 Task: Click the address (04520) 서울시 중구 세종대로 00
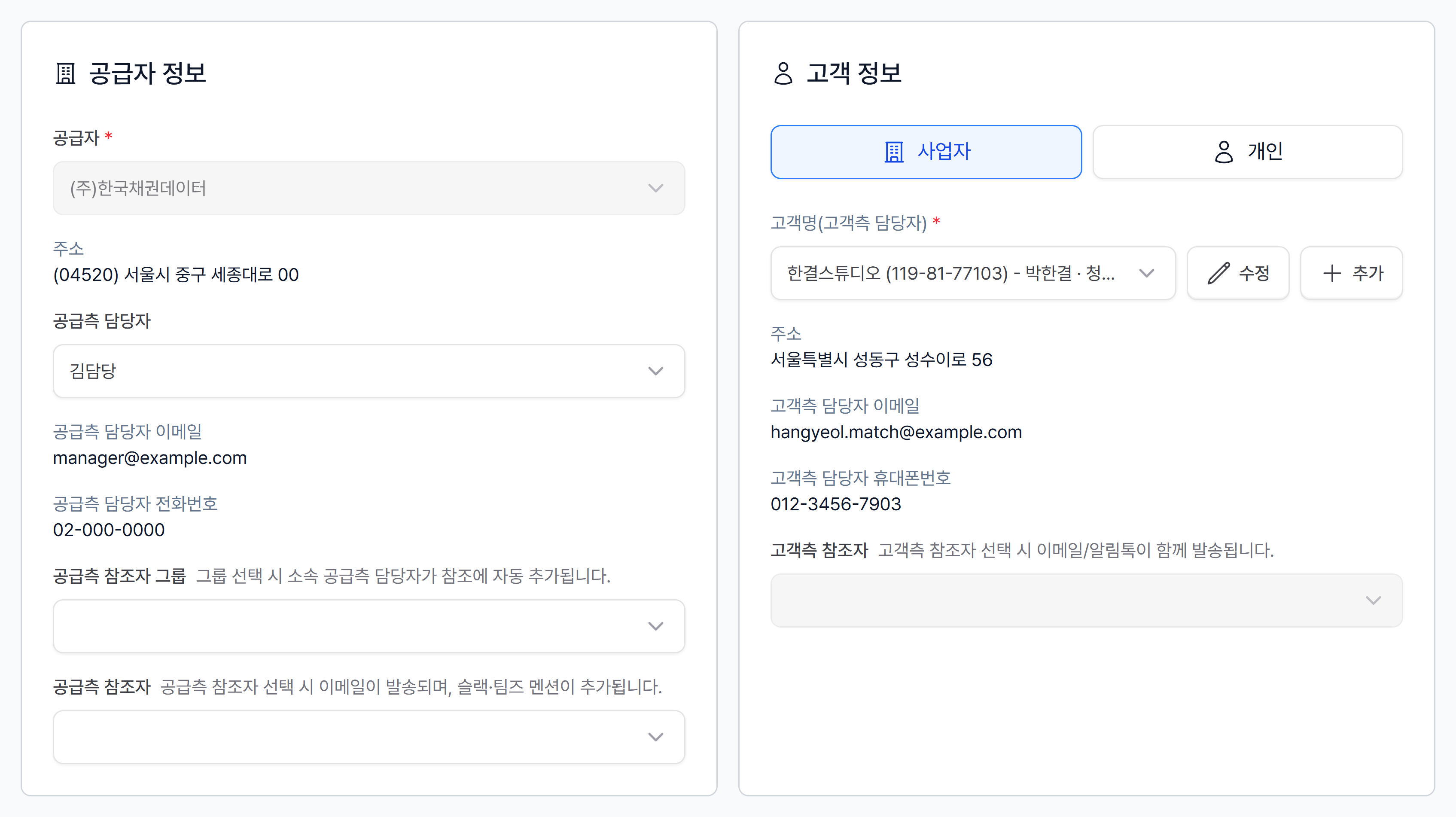tap(176, 275)
